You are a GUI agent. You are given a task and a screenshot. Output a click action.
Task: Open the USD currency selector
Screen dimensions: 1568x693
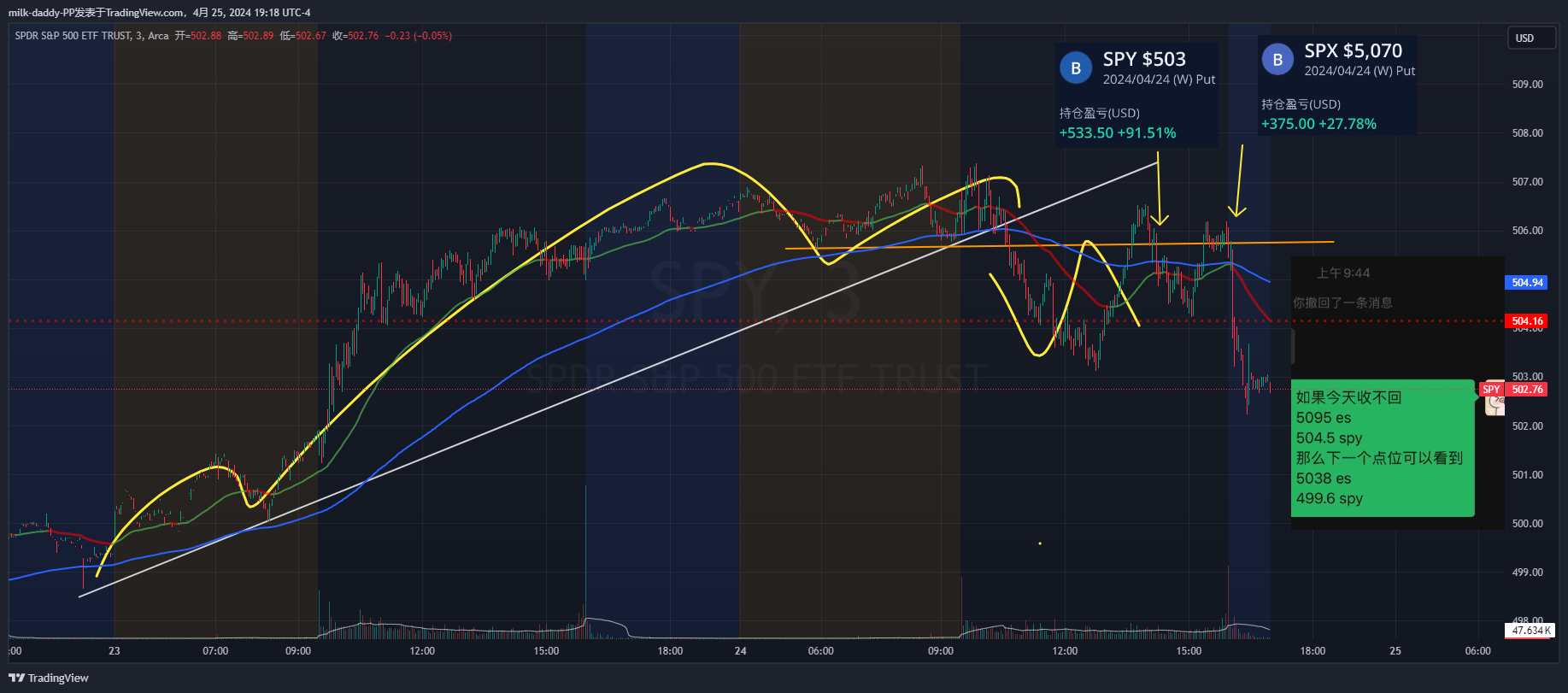click(1530, 38)
